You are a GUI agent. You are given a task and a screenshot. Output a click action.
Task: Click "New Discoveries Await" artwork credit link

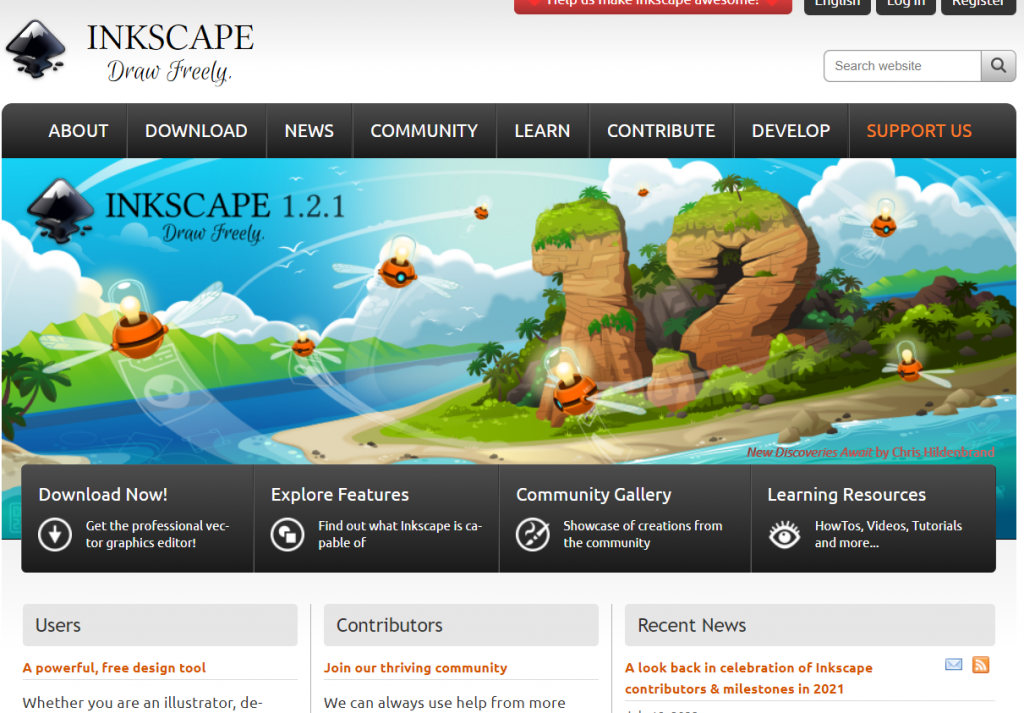pos(809,452)
